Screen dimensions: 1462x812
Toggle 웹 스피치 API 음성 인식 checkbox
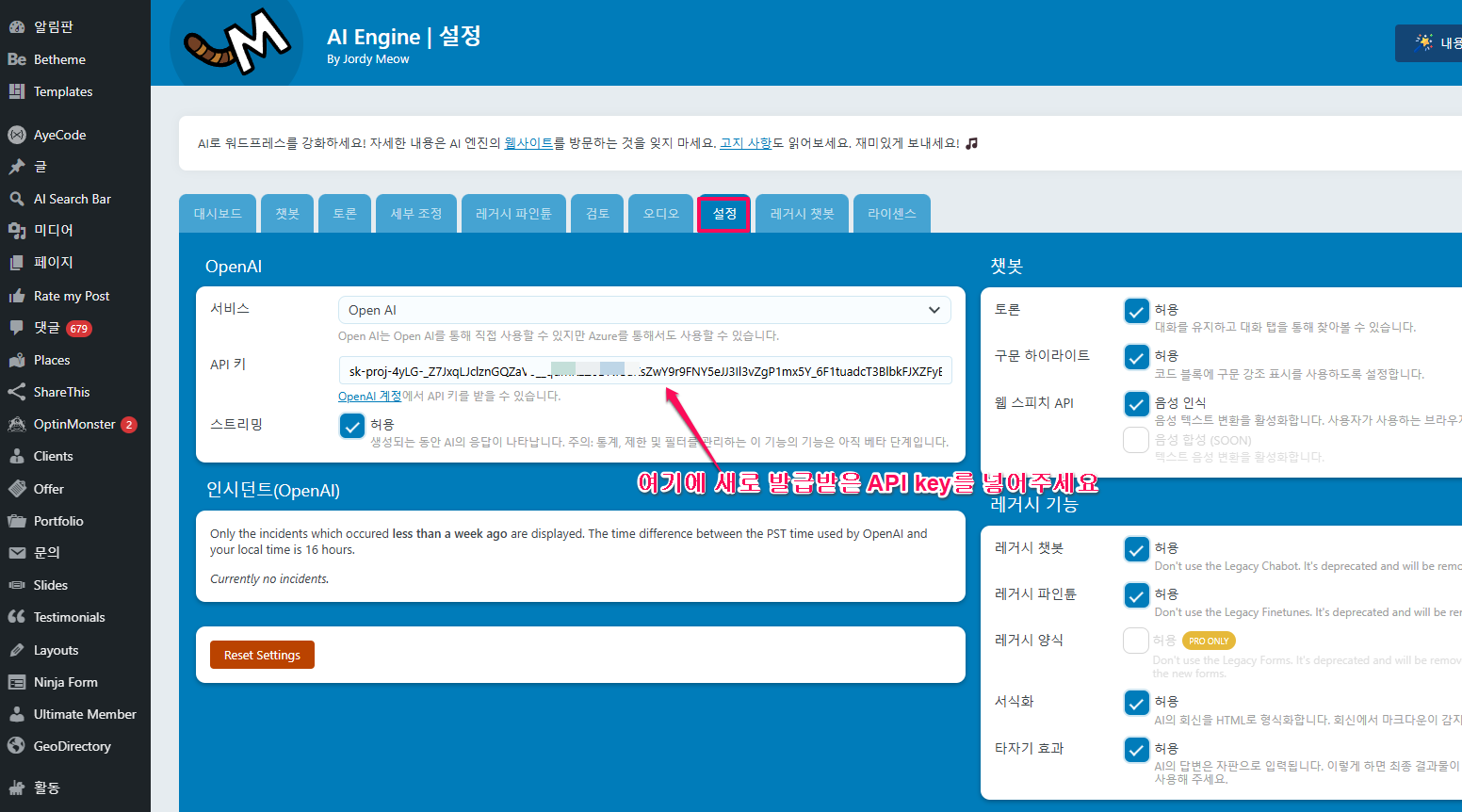point(1137,404)
